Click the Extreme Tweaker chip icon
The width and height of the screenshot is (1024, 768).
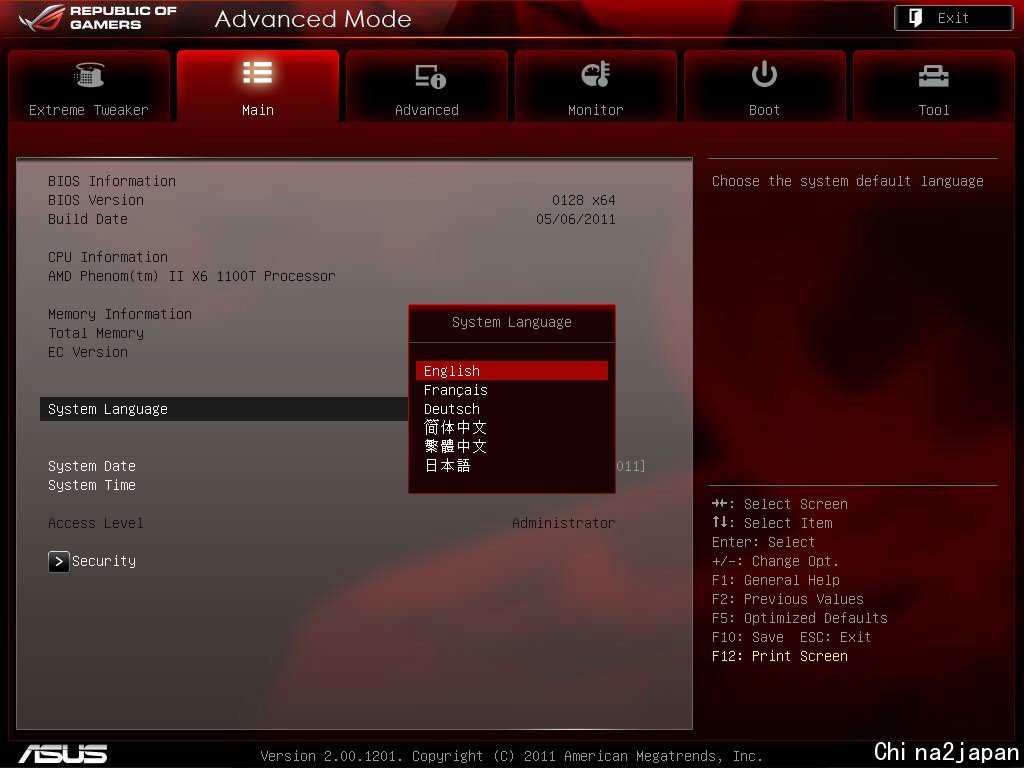tap(89, 74)
